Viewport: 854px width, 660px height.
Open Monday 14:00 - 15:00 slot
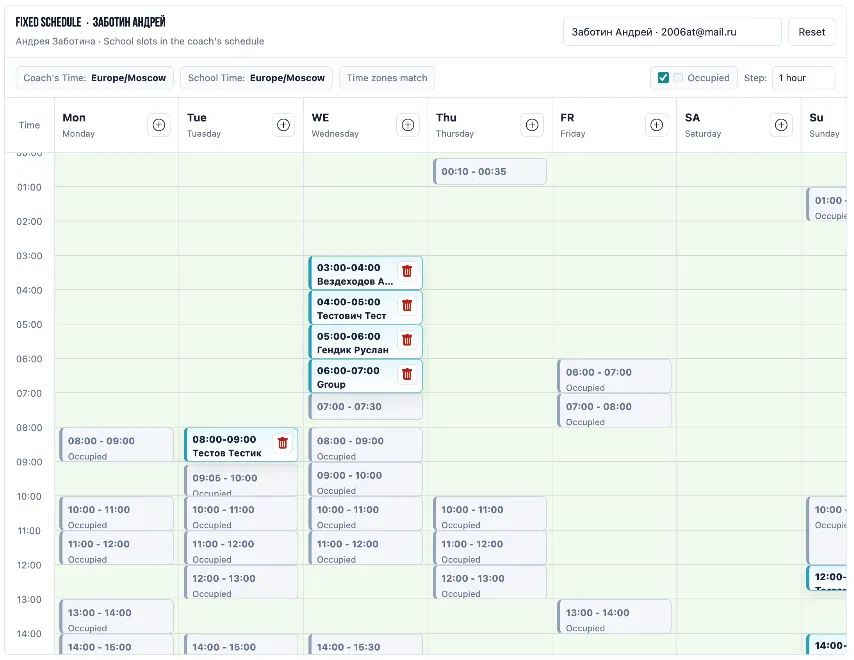click(117, 645)
